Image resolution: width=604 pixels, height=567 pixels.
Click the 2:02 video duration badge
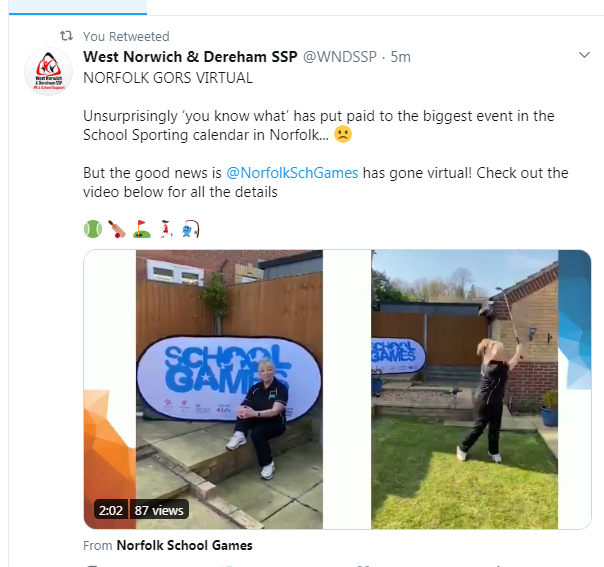[111, 510]
